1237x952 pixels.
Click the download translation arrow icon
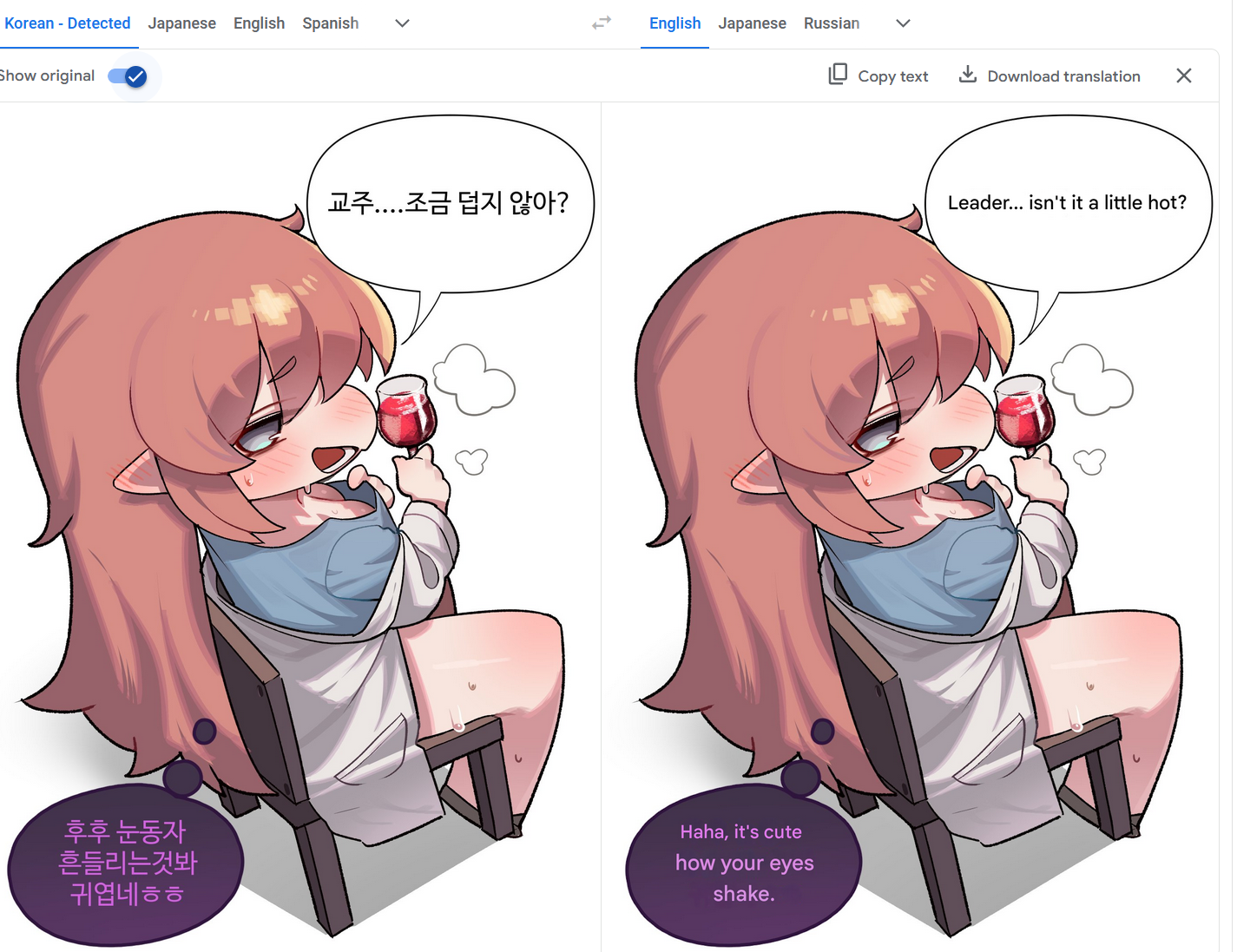tap(967, 75)
